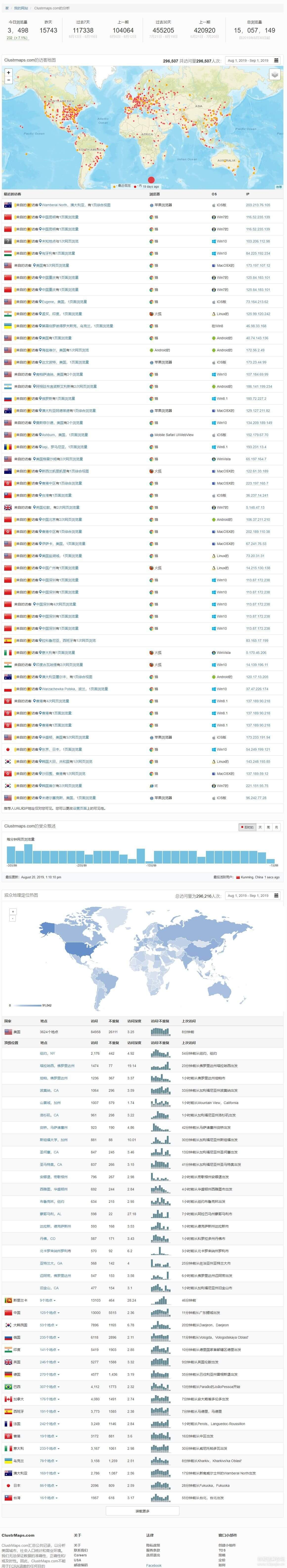Image resolution: width=287 pixels, height=1568 pixels.
Task: Click the United States visits cell 84958
Action: coord(96,1032)
